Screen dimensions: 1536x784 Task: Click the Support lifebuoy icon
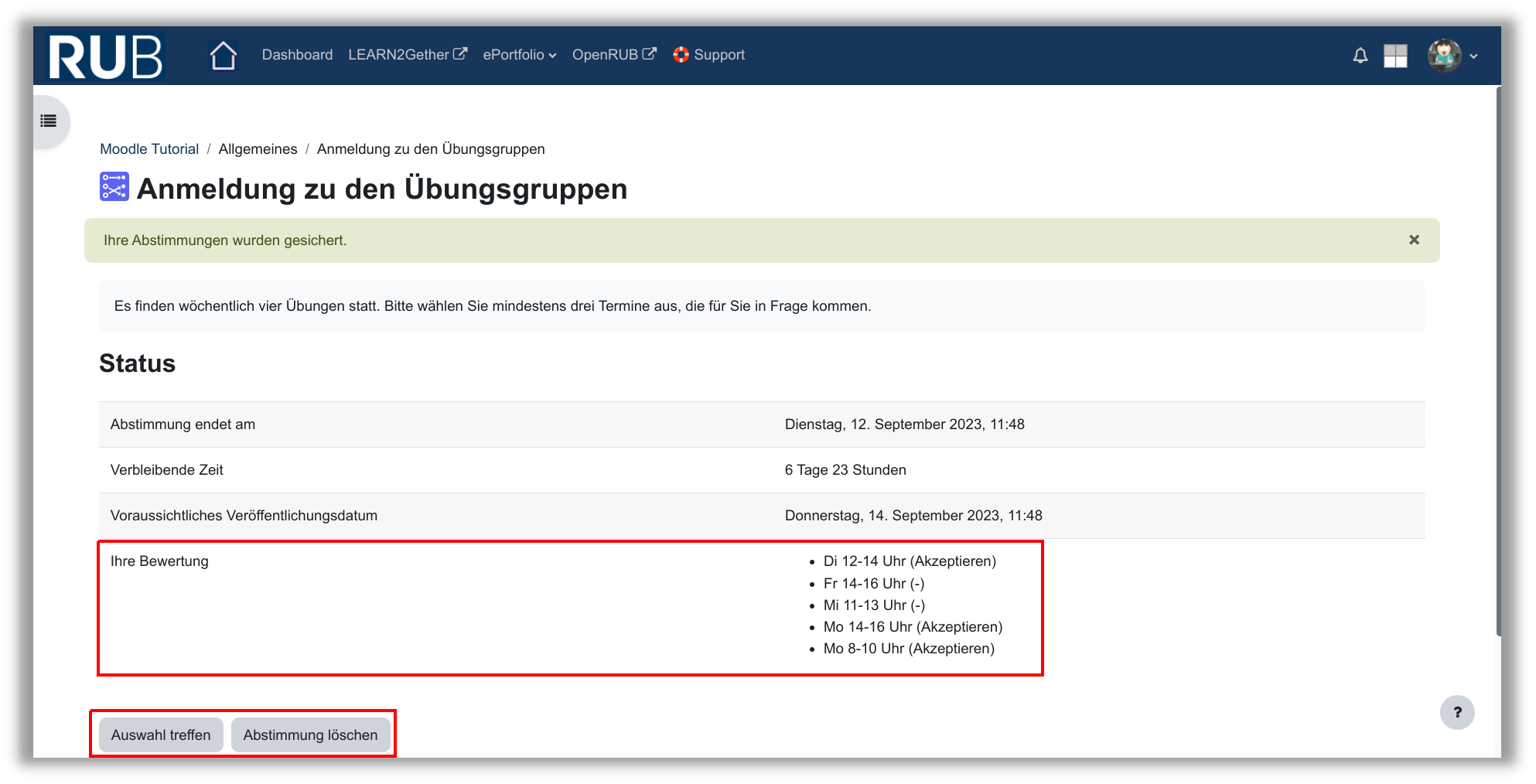[x=681, y=55]
